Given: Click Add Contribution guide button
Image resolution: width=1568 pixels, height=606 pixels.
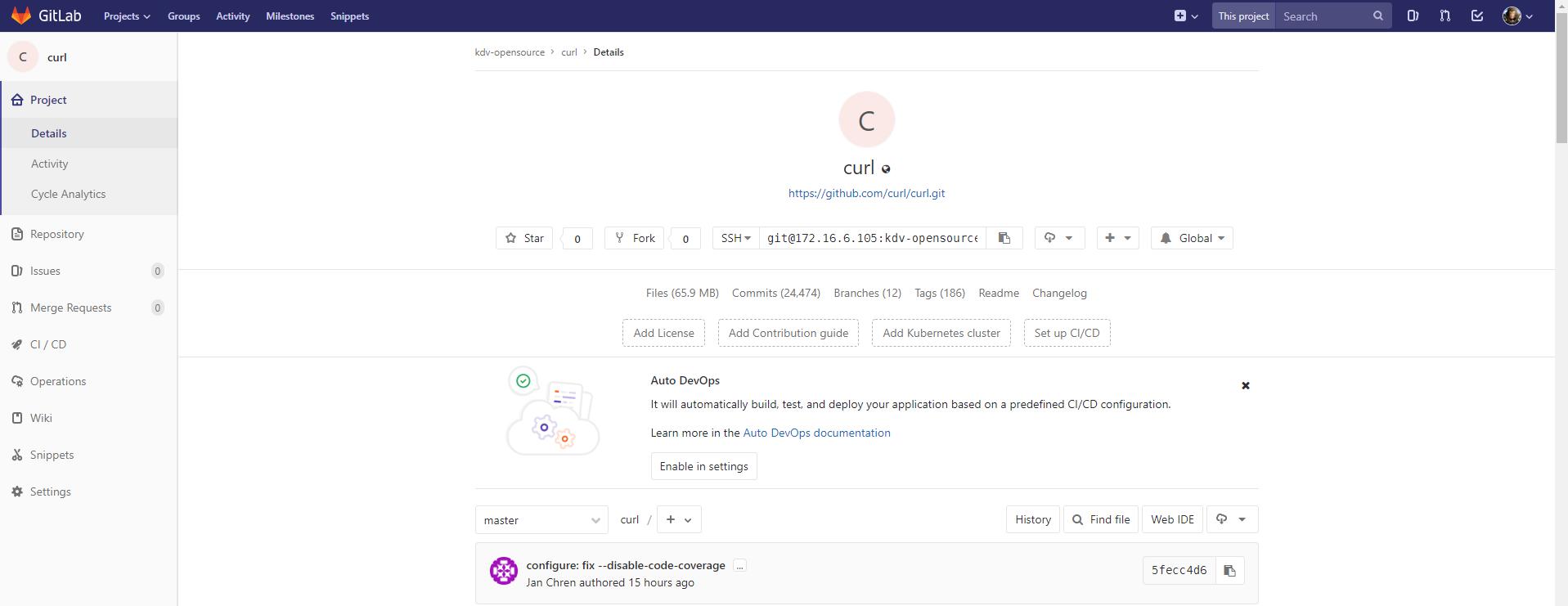Looking at the screenshot, I should pyautogui.click(x=788, y=333).
